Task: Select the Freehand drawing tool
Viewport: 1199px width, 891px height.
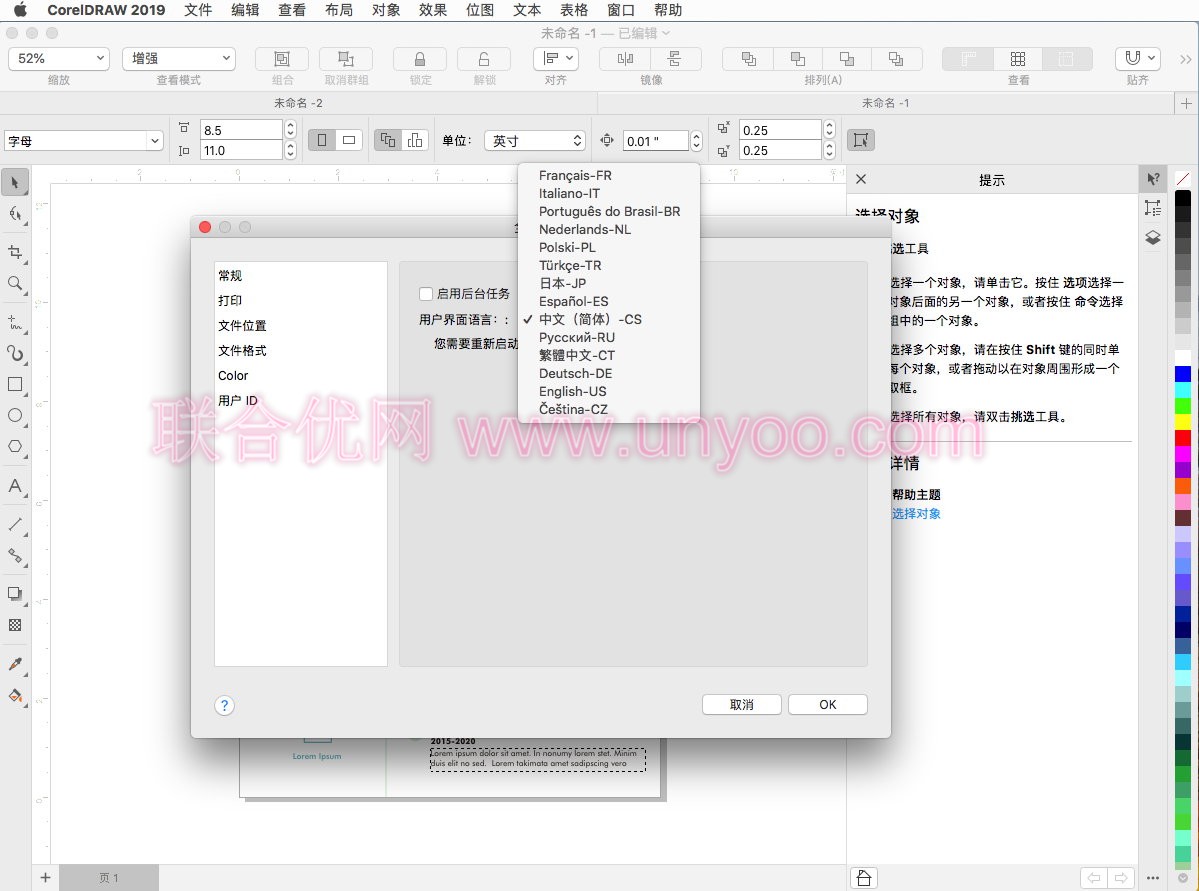Action: tap(15, 322)
